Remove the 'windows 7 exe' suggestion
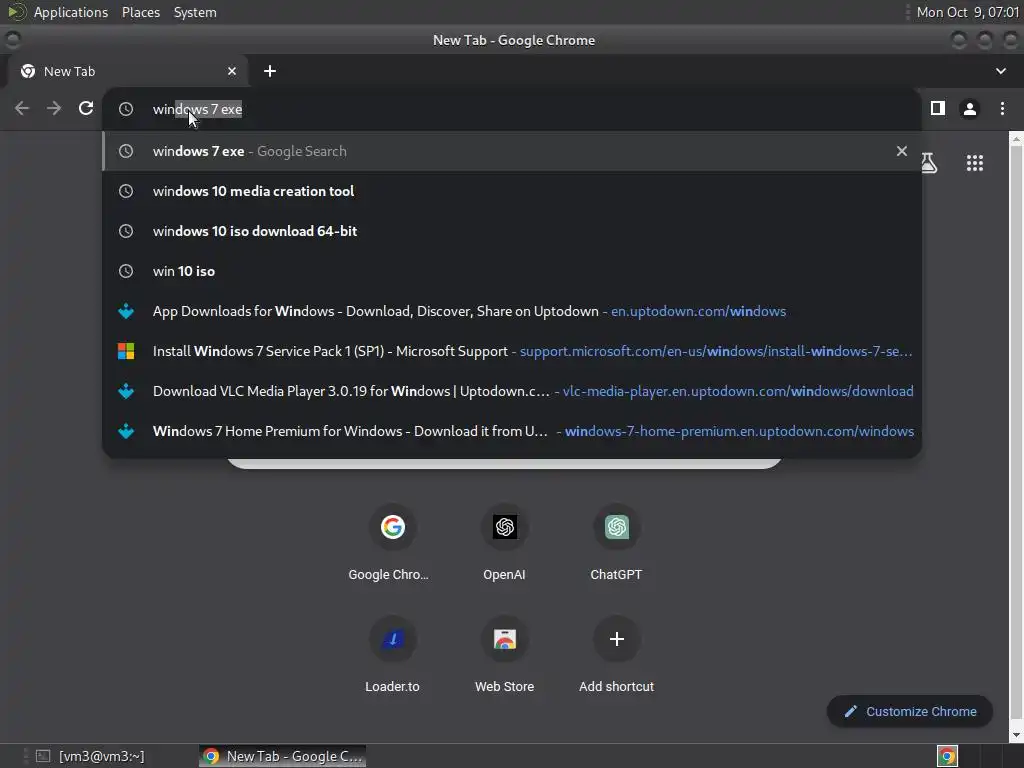 coord(902,151)
